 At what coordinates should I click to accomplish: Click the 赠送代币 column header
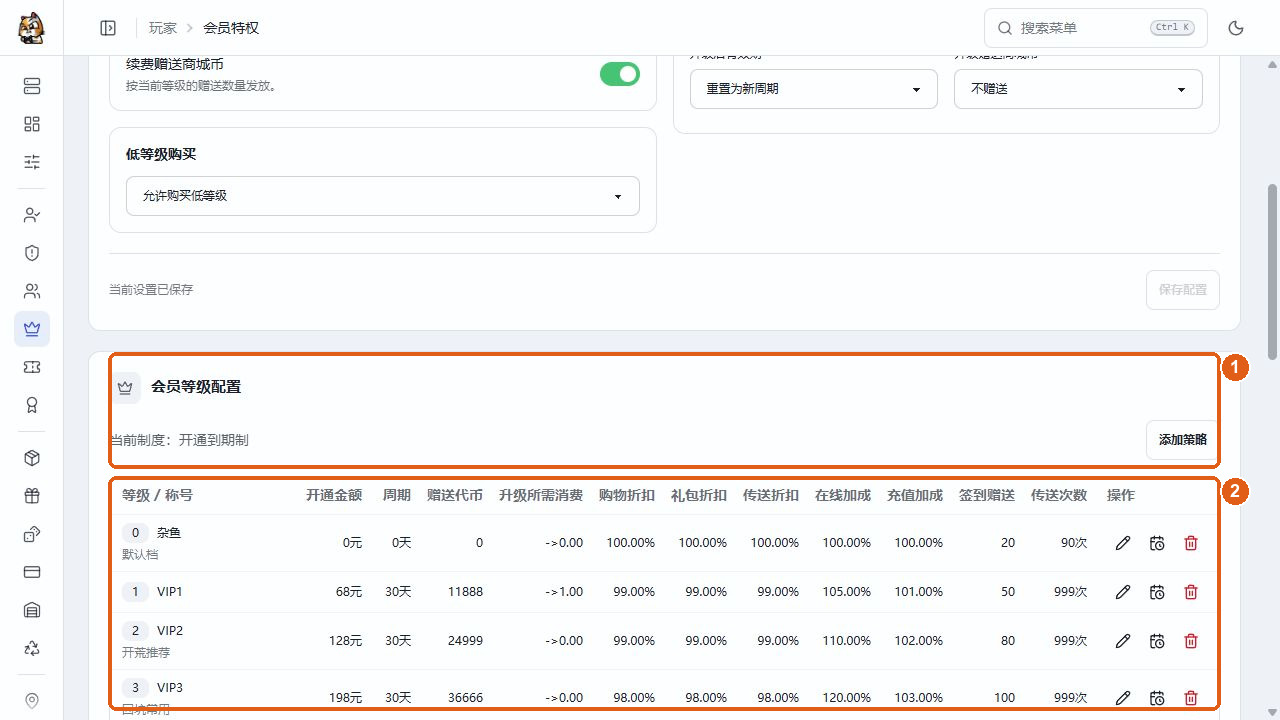455,495
